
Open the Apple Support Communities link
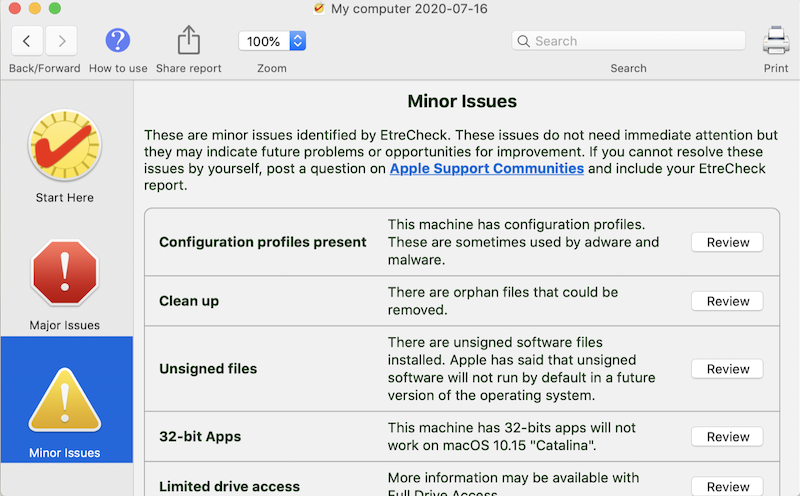486,169
